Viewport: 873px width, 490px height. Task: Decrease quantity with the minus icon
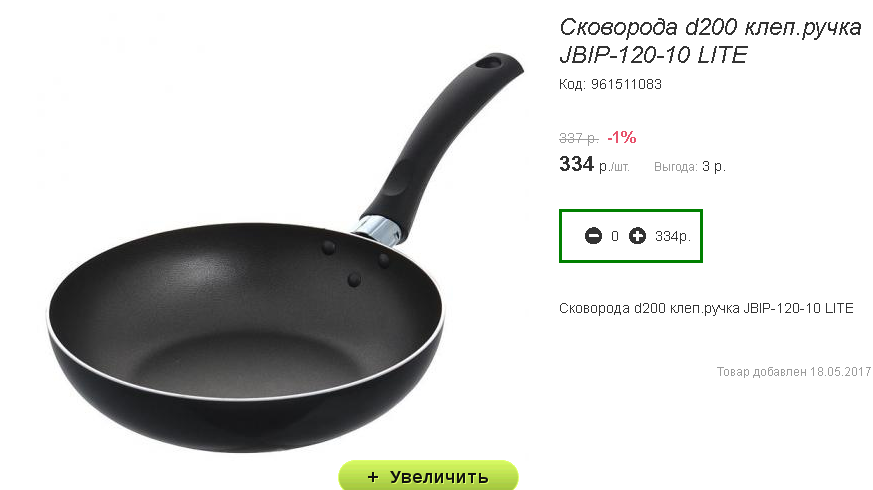point(594,236)
